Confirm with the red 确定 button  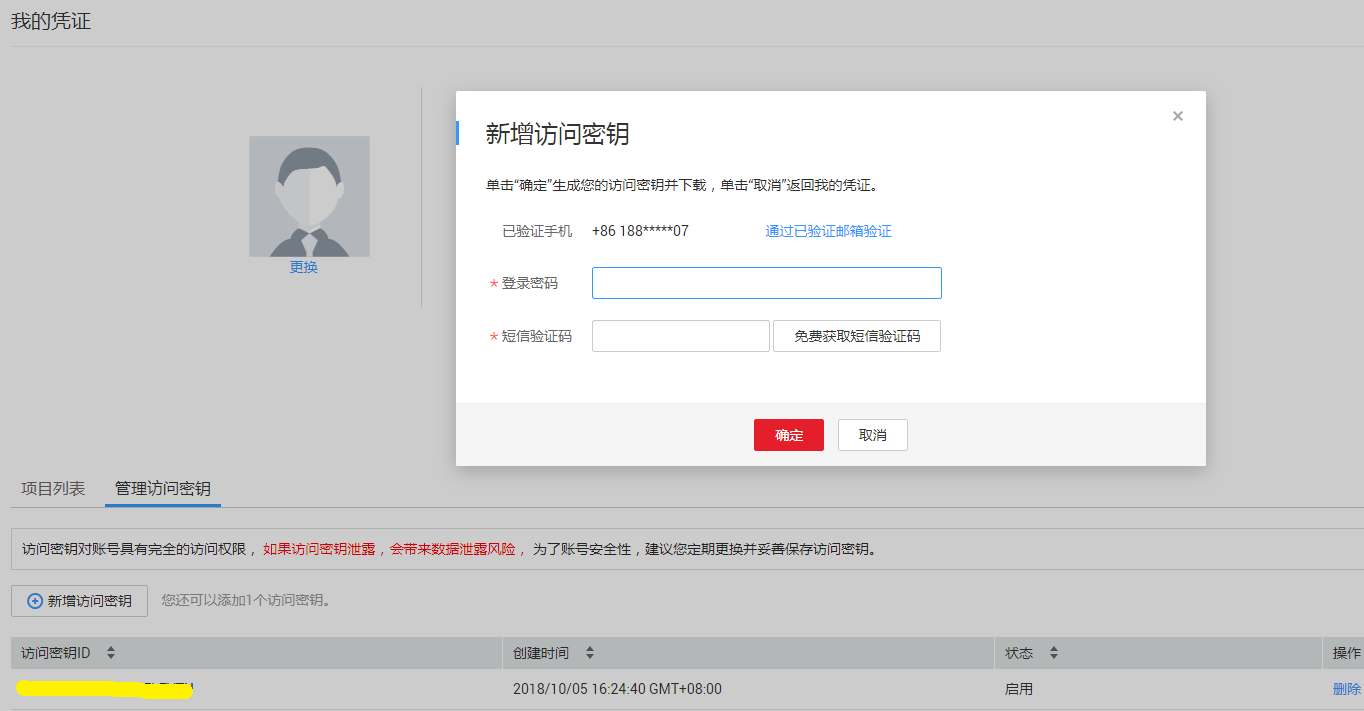788,435
